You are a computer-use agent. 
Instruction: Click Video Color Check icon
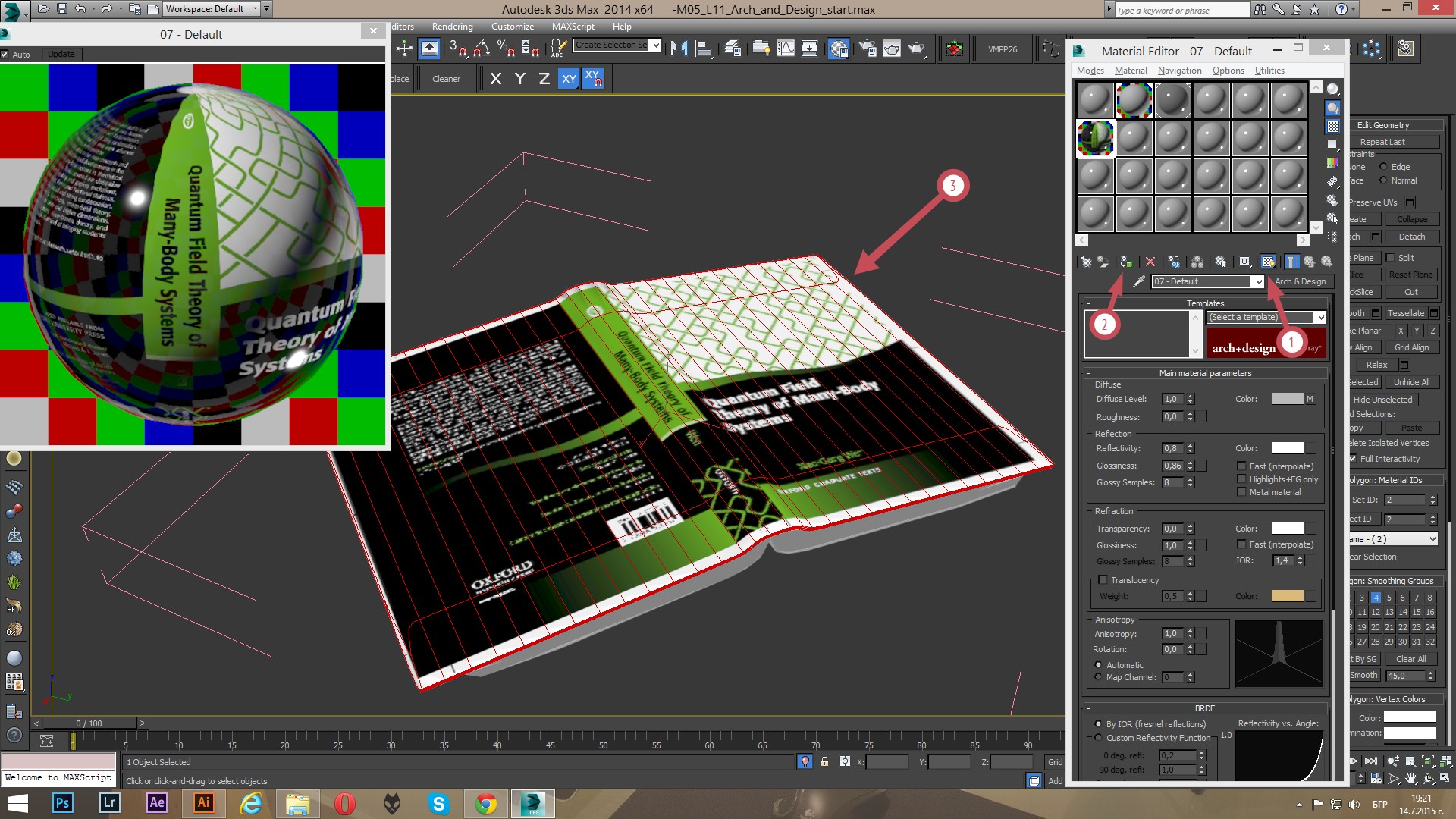pos(1332,162)
